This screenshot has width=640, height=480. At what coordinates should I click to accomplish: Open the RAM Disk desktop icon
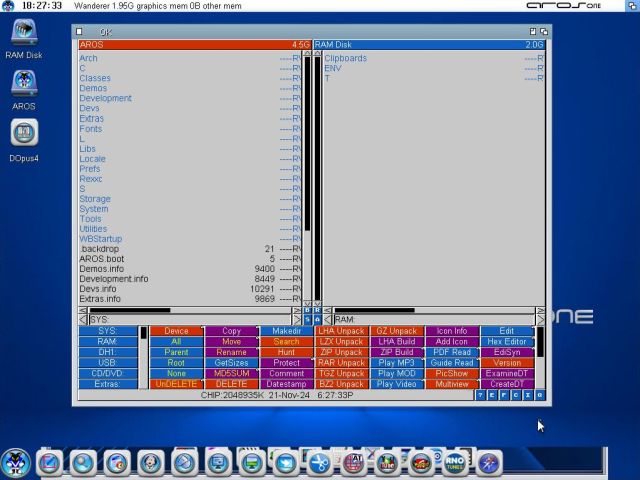coord(24,39)
